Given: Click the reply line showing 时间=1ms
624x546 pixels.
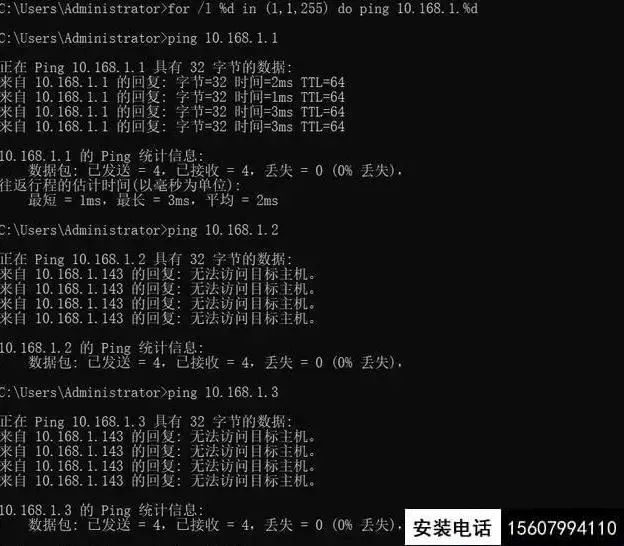Looking at the screenshot, I should tap(172, 97).
